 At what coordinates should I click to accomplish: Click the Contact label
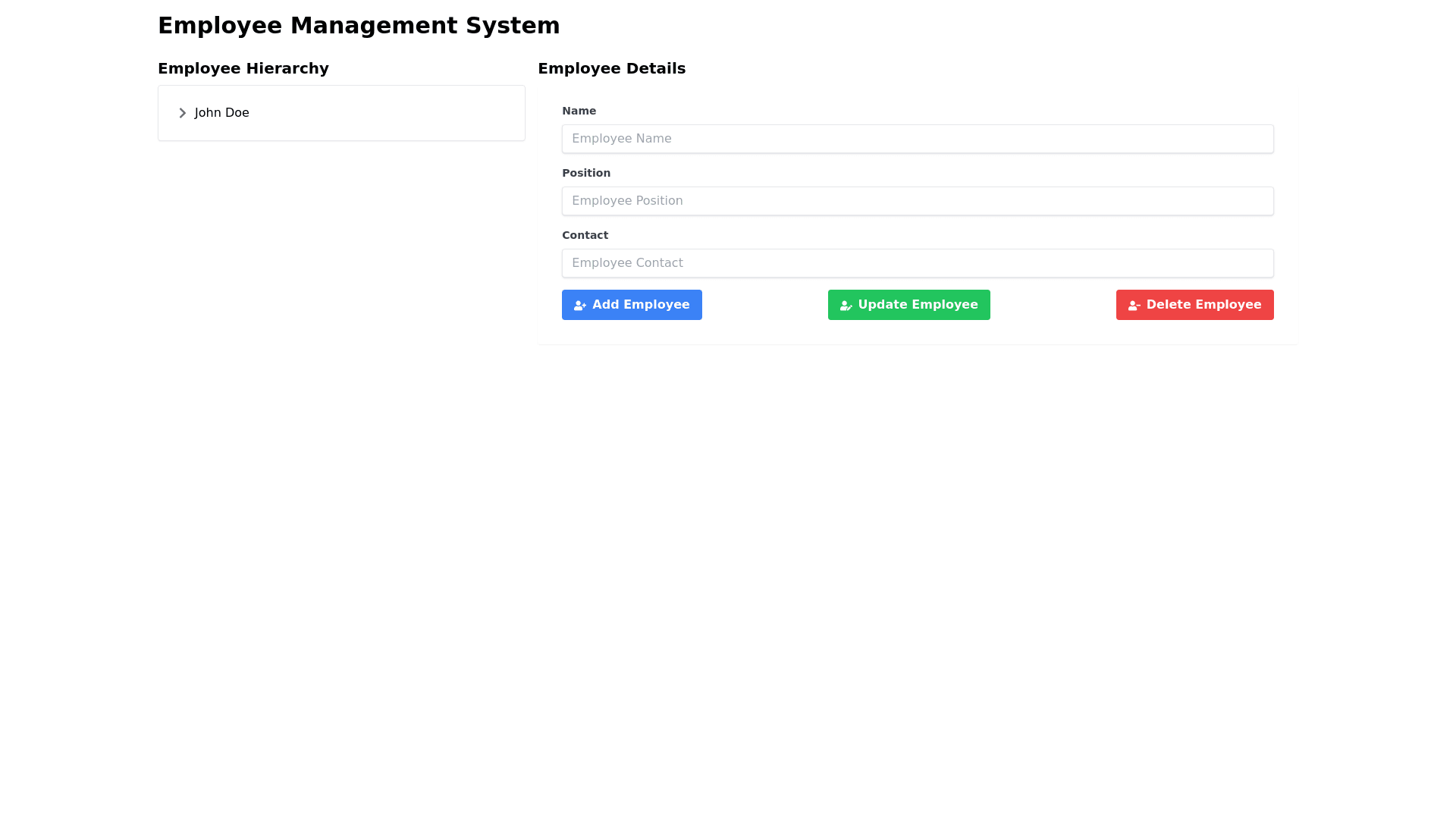click(x=585, y=235)
